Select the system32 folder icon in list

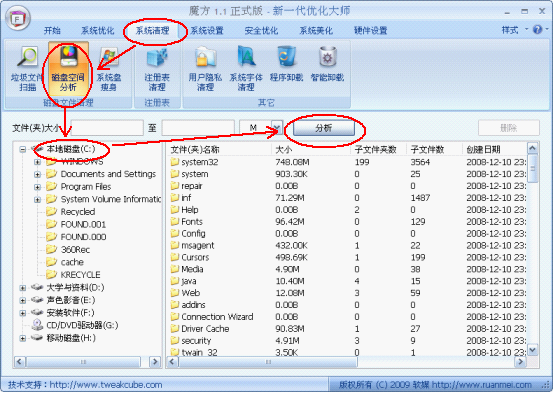coord(175,162)
